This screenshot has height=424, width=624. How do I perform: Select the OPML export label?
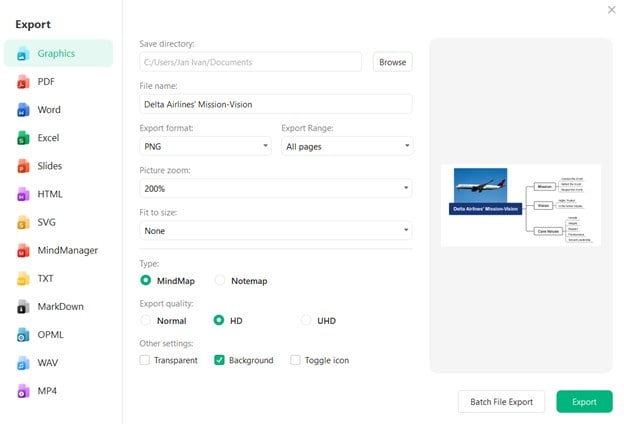(51, 335)
